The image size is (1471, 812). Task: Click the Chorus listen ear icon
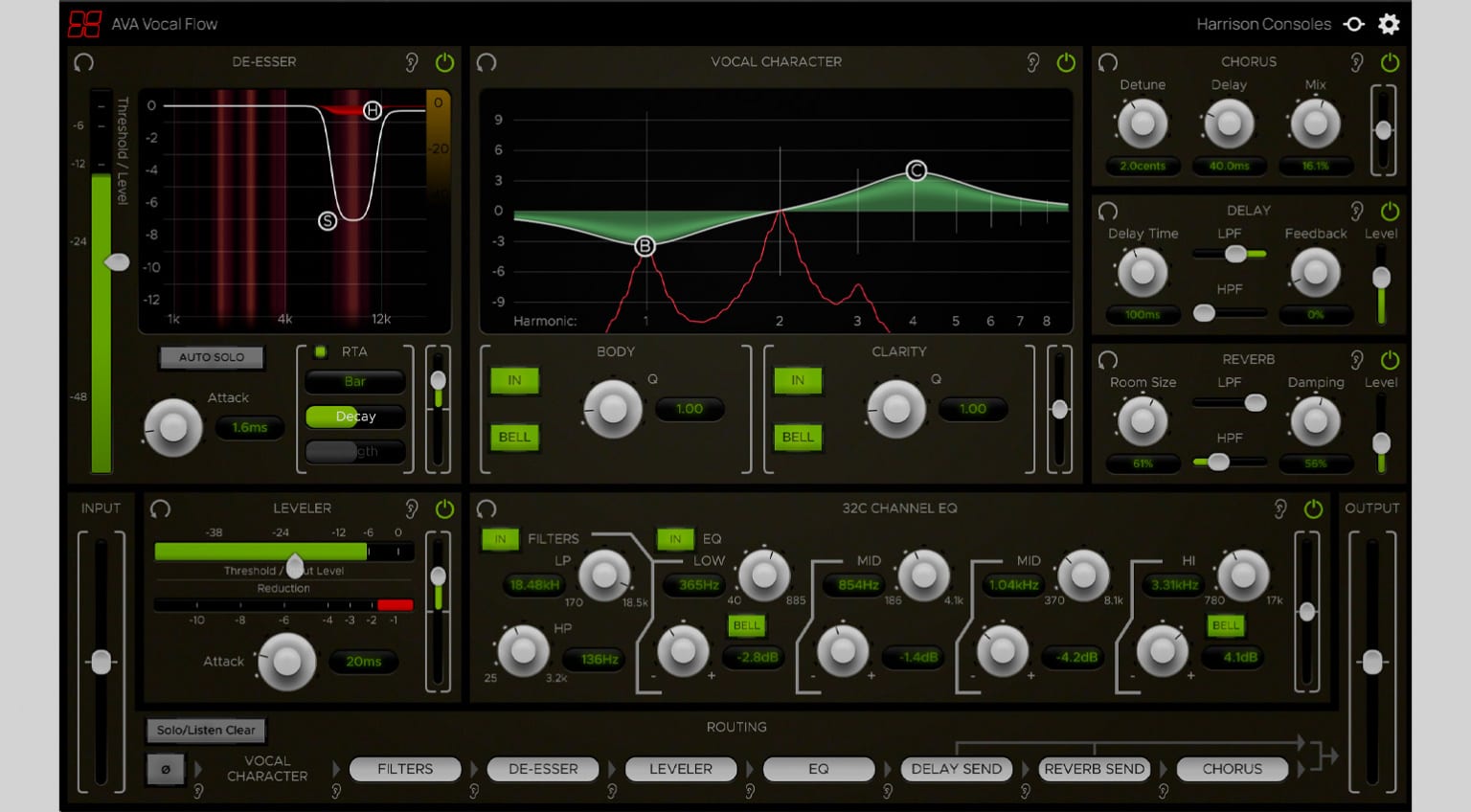(1357, 62)
